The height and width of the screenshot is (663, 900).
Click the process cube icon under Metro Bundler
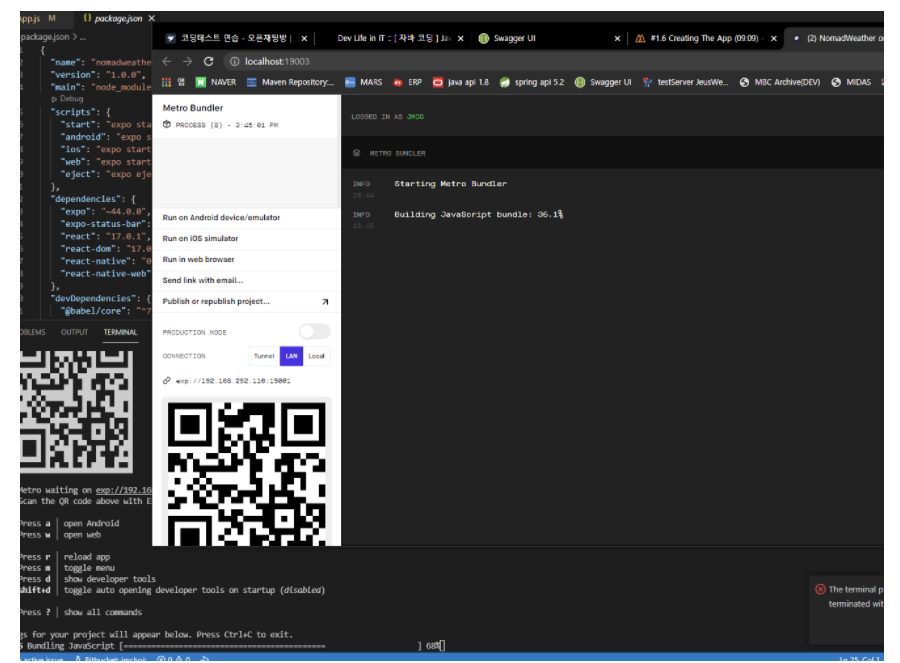pyautogui.click(x=166, y=125)
